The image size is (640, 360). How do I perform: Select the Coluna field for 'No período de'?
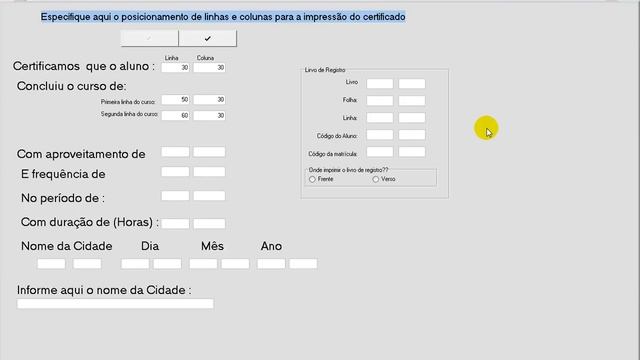[209, 196]
